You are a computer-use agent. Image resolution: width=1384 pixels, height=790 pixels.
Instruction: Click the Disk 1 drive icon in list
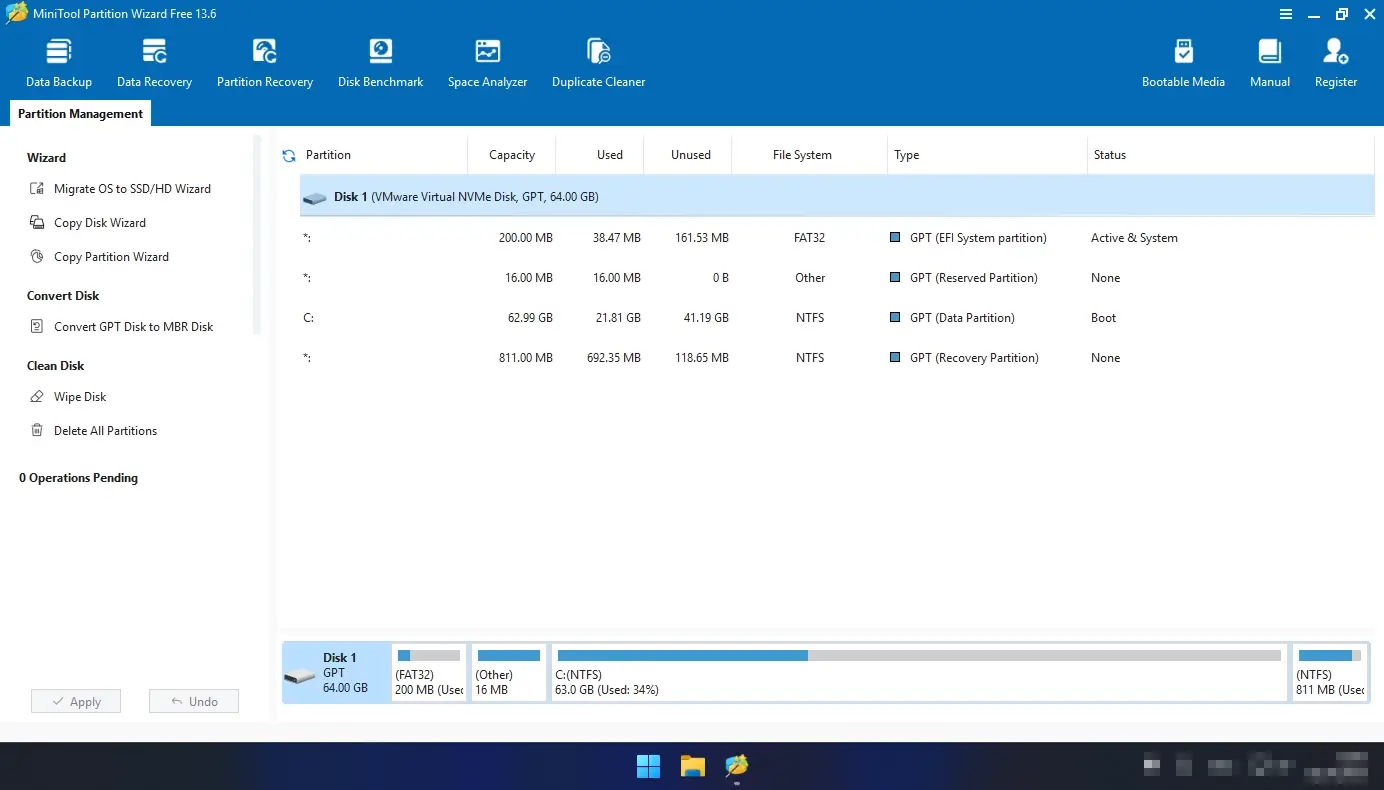pyautogui.click(x=315, y=198)
